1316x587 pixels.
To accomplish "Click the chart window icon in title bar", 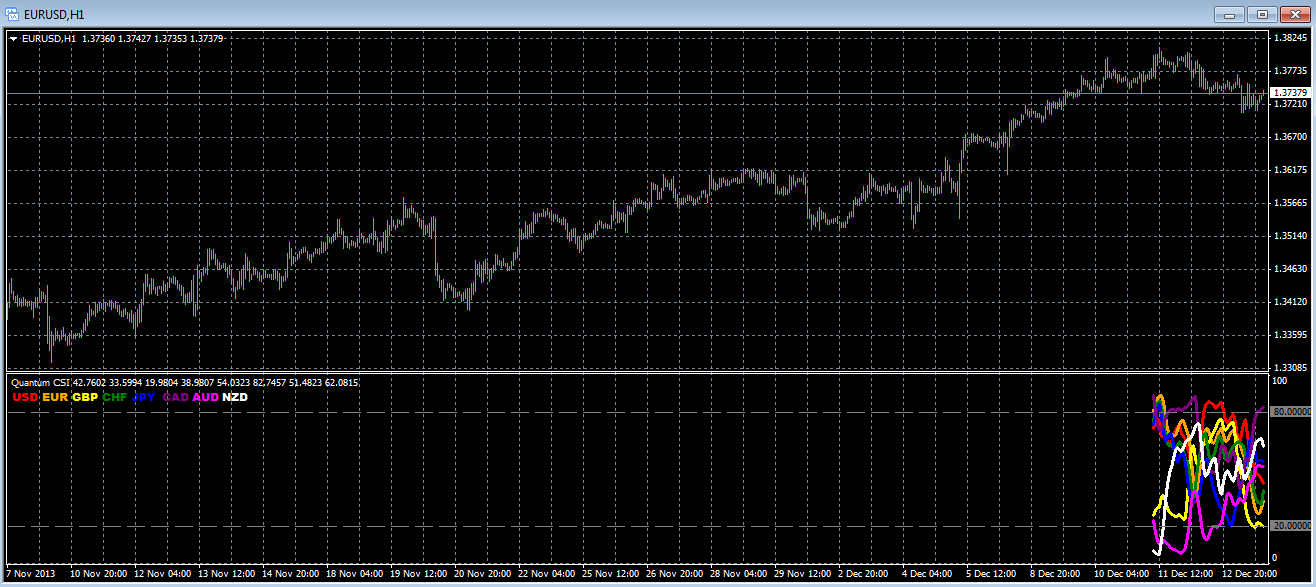I will [x=13, y=14].
